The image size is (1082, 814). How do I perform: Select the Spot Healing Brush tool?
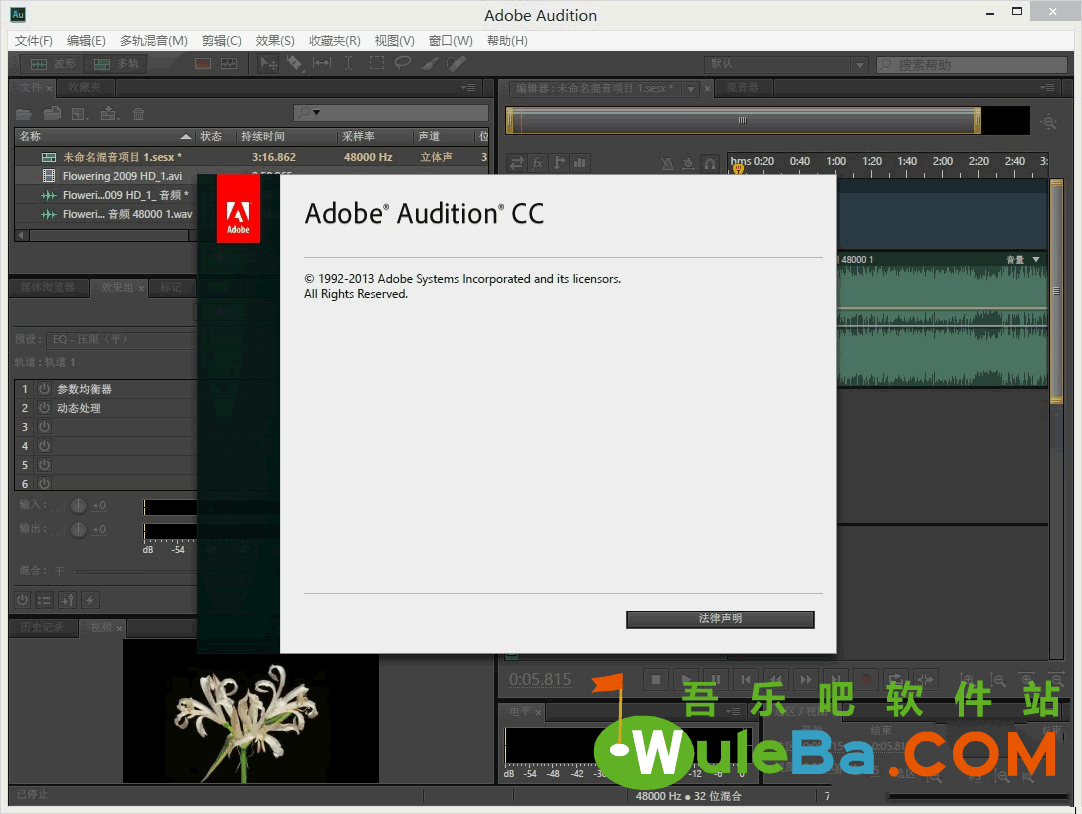click(x=456, y=63)
